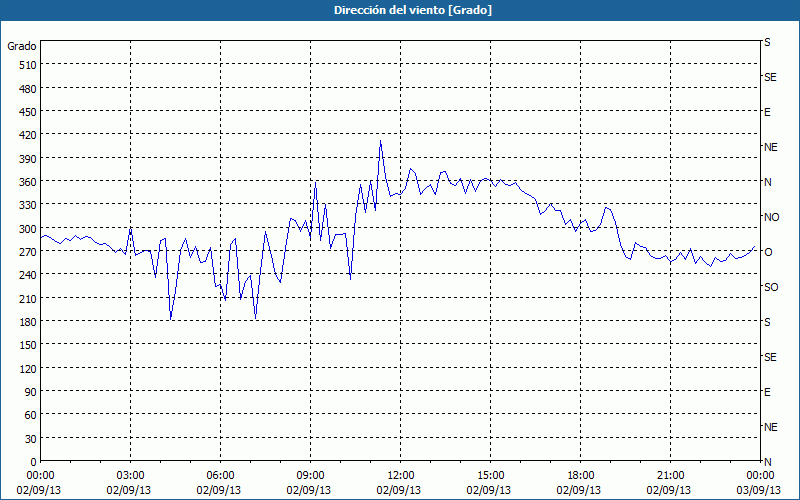Image resolution: width=800 pixels, height=500 pixels.
Task: Click the 90 y-axis tick label
Action: click(31, 392)
